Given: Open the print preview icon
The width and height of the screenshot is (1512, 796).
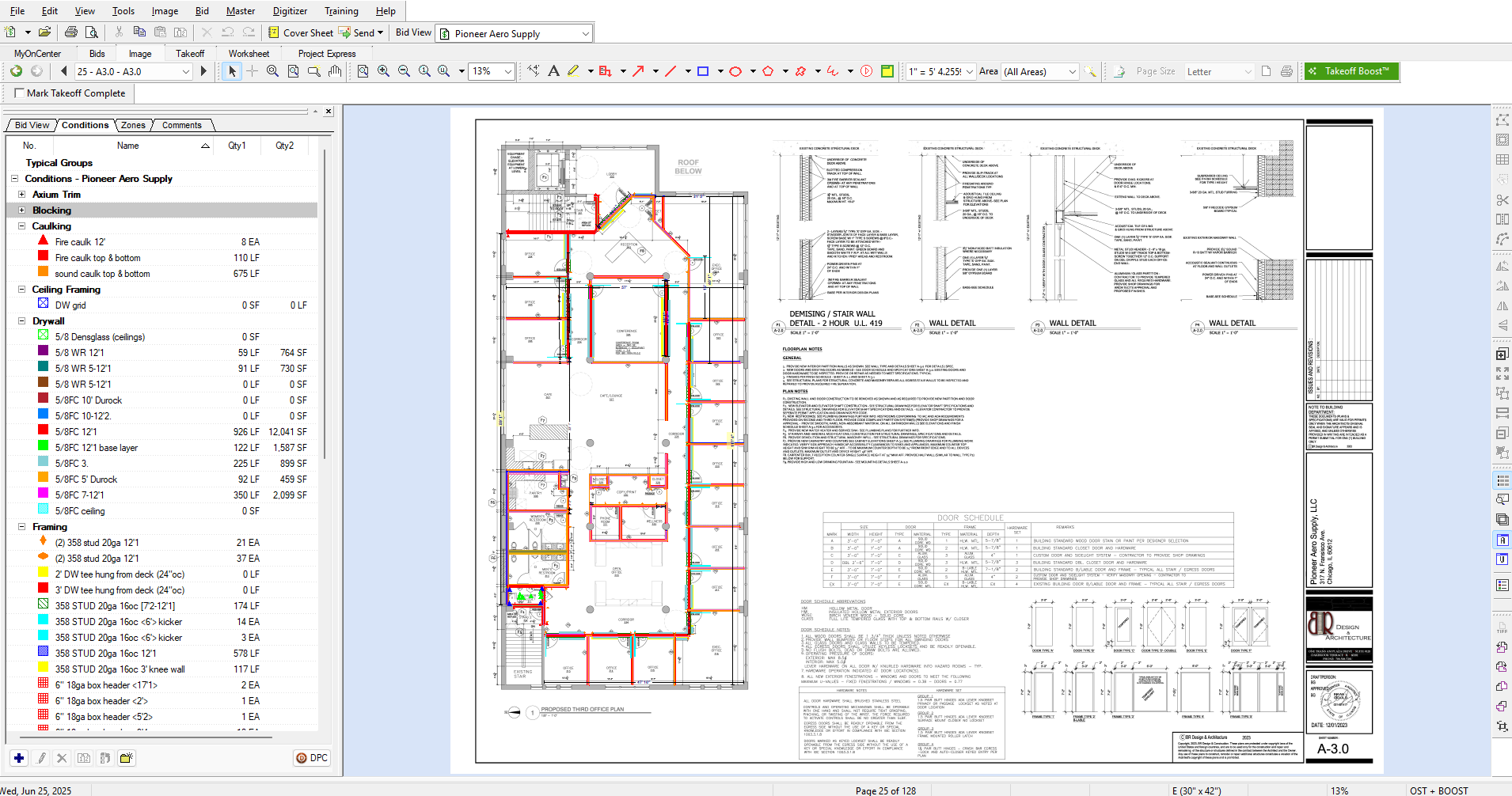Looking at the screenshot, I should pos(92,32).
